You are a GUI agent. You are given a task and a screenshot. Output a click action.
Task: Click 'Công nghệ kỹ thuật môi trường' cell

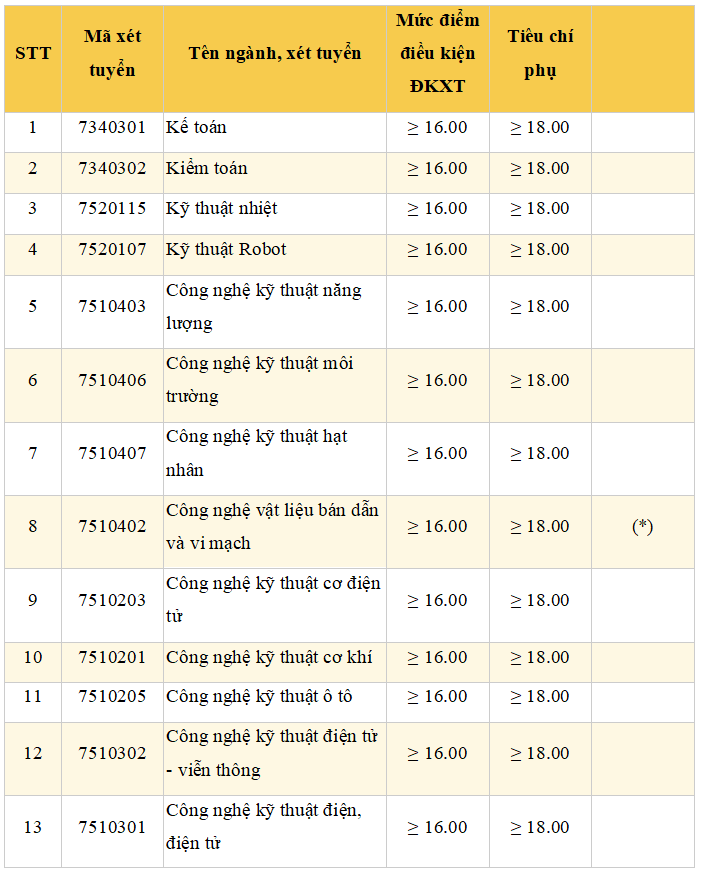point(275,385)
